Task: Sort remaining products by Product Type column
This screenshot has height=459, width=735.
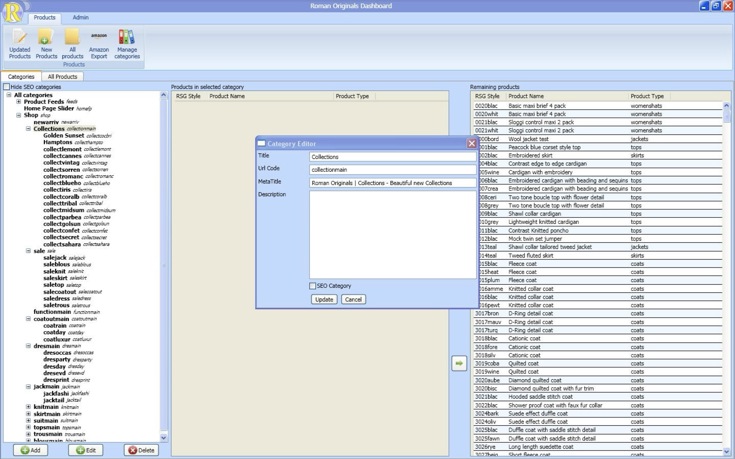Action: click(648, 96)
